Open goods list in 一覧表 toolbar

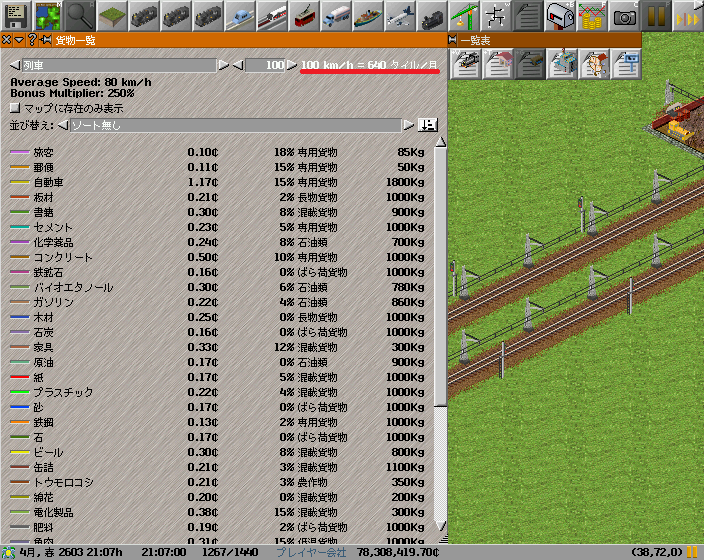coord(529,64)
